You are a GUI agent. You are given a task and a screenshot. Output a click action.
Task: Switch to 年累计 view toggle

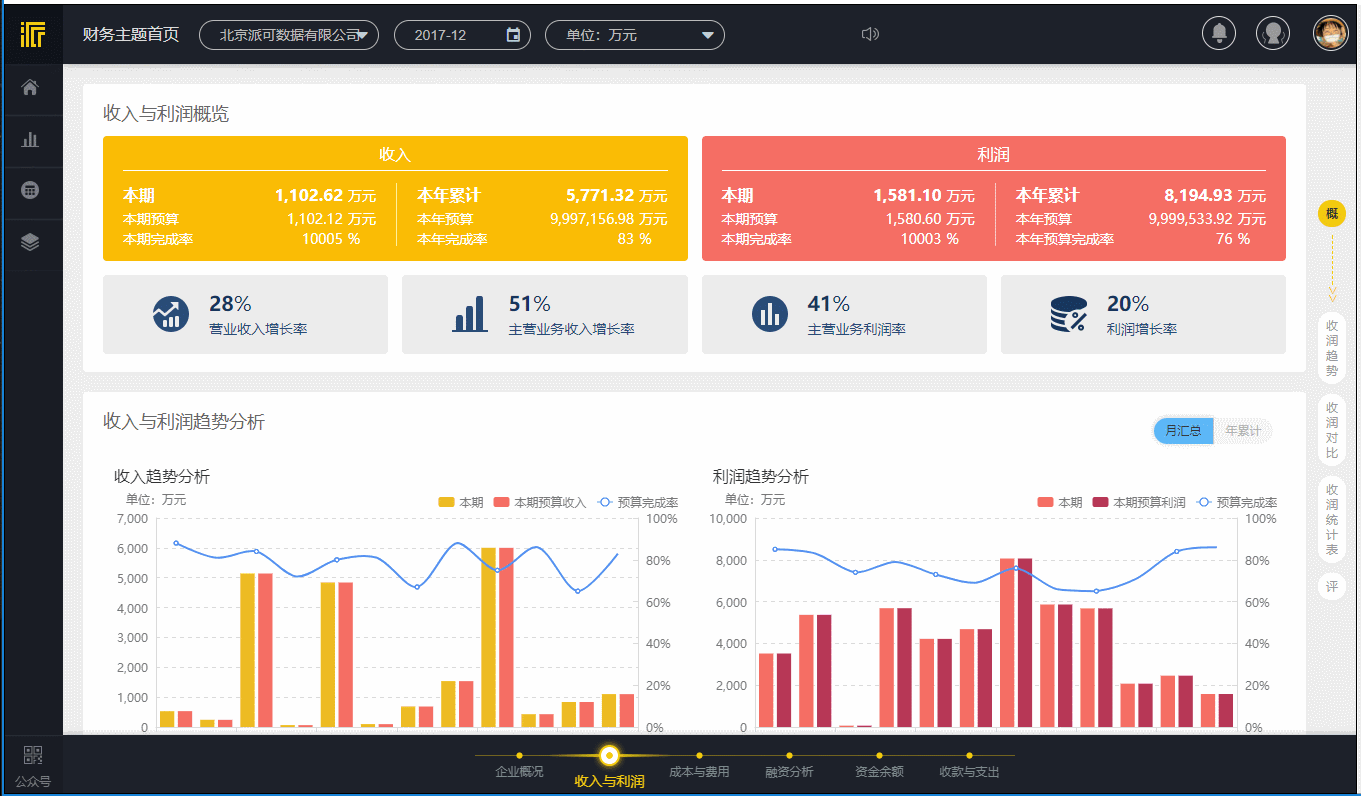pos(1242,431)
